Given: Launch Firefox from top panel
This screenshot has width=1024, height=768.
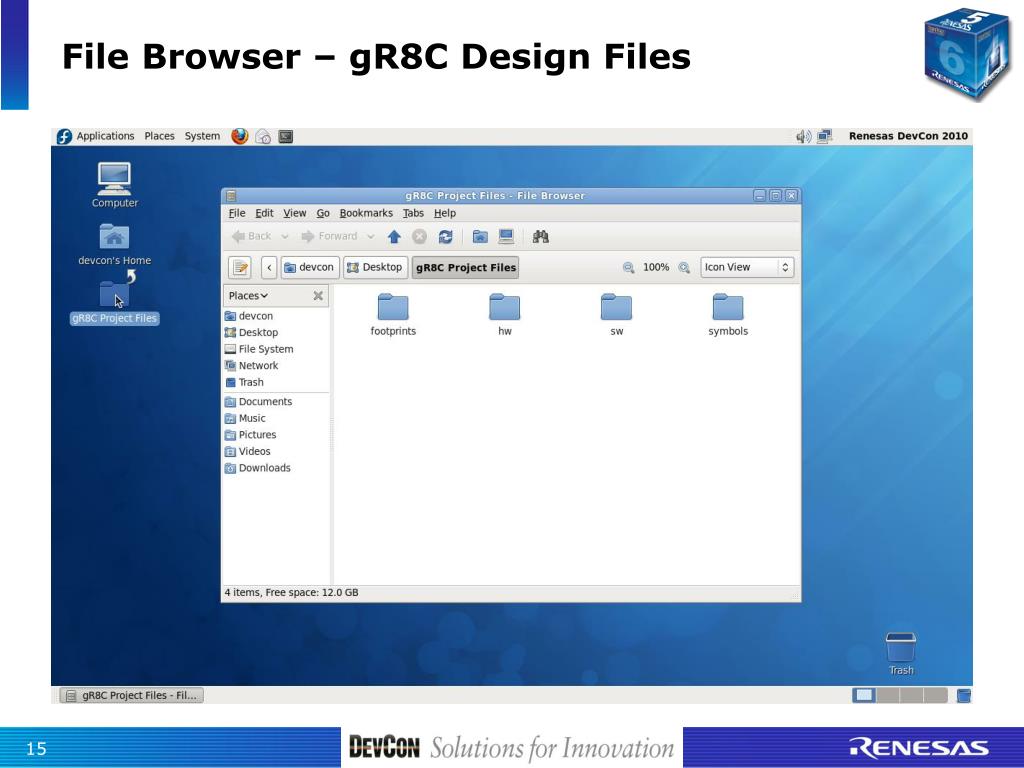Looking at the screenshot, I should pyautogui.click(x=240, y=136).
